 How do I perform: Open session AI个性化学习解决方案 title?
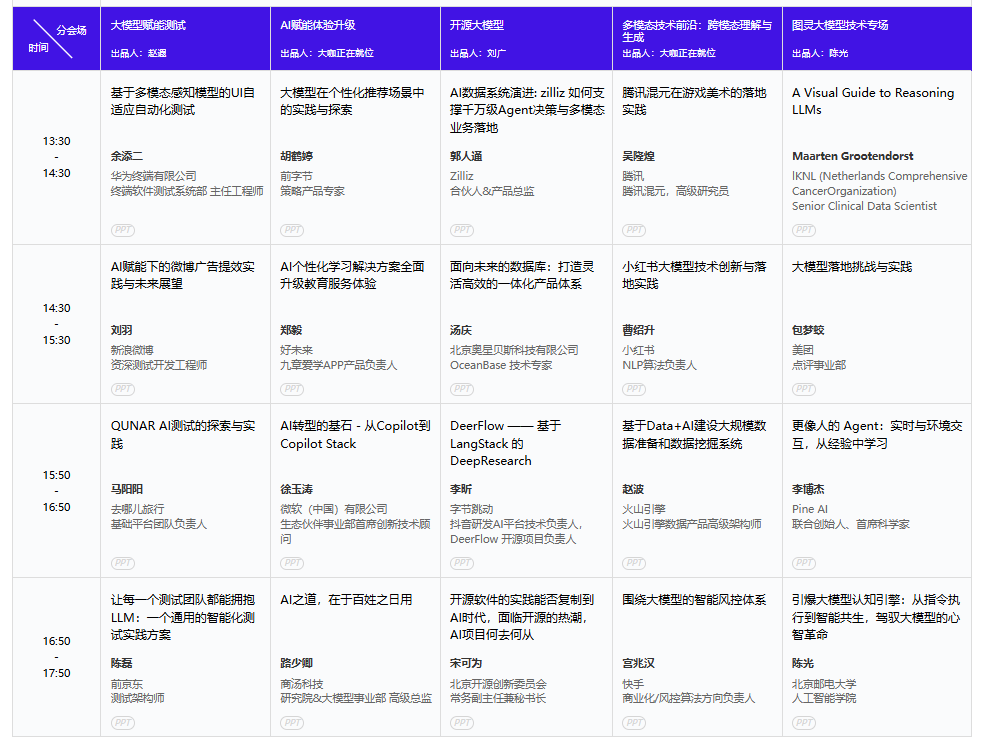point(352,275)
